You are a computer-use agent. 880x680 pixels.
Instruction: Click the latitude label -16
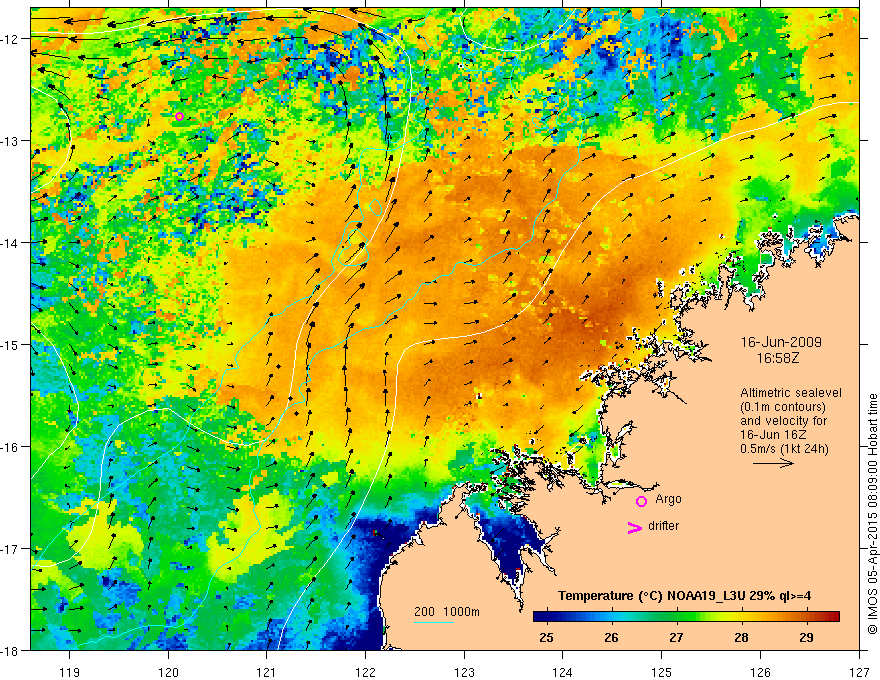click(11, 447)
